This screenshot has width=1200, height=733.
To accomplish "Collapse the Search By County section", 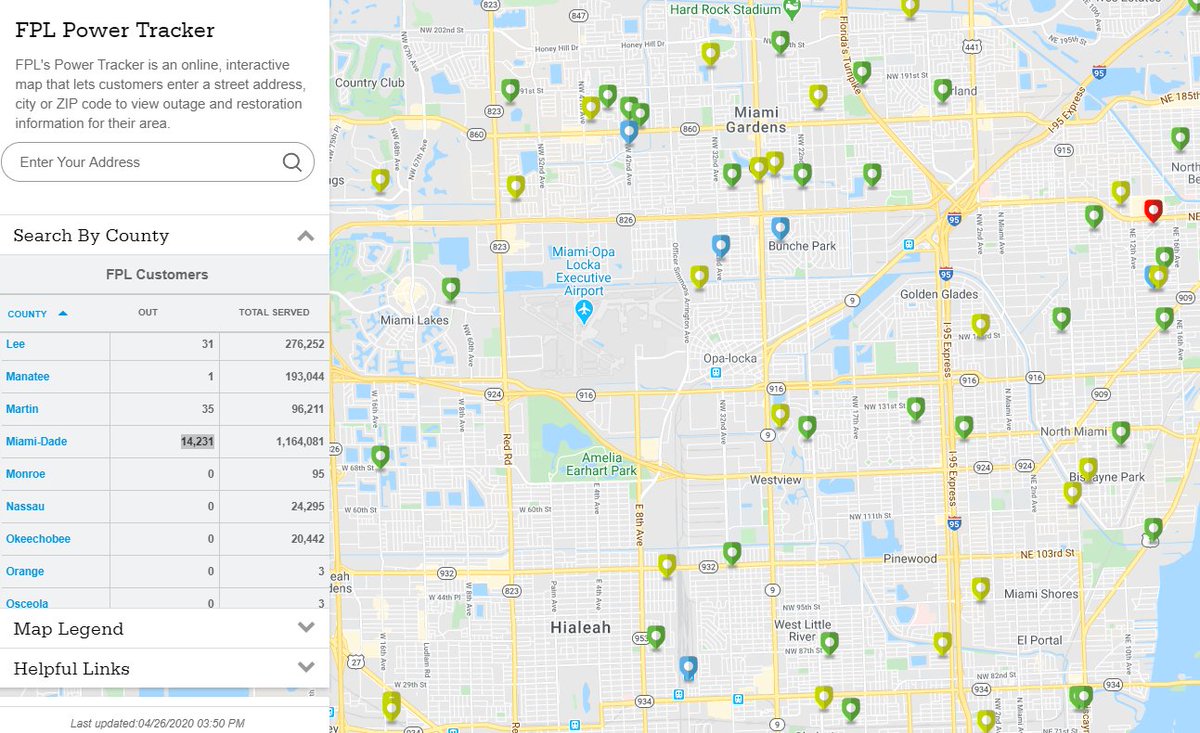I will click(306, 236).
